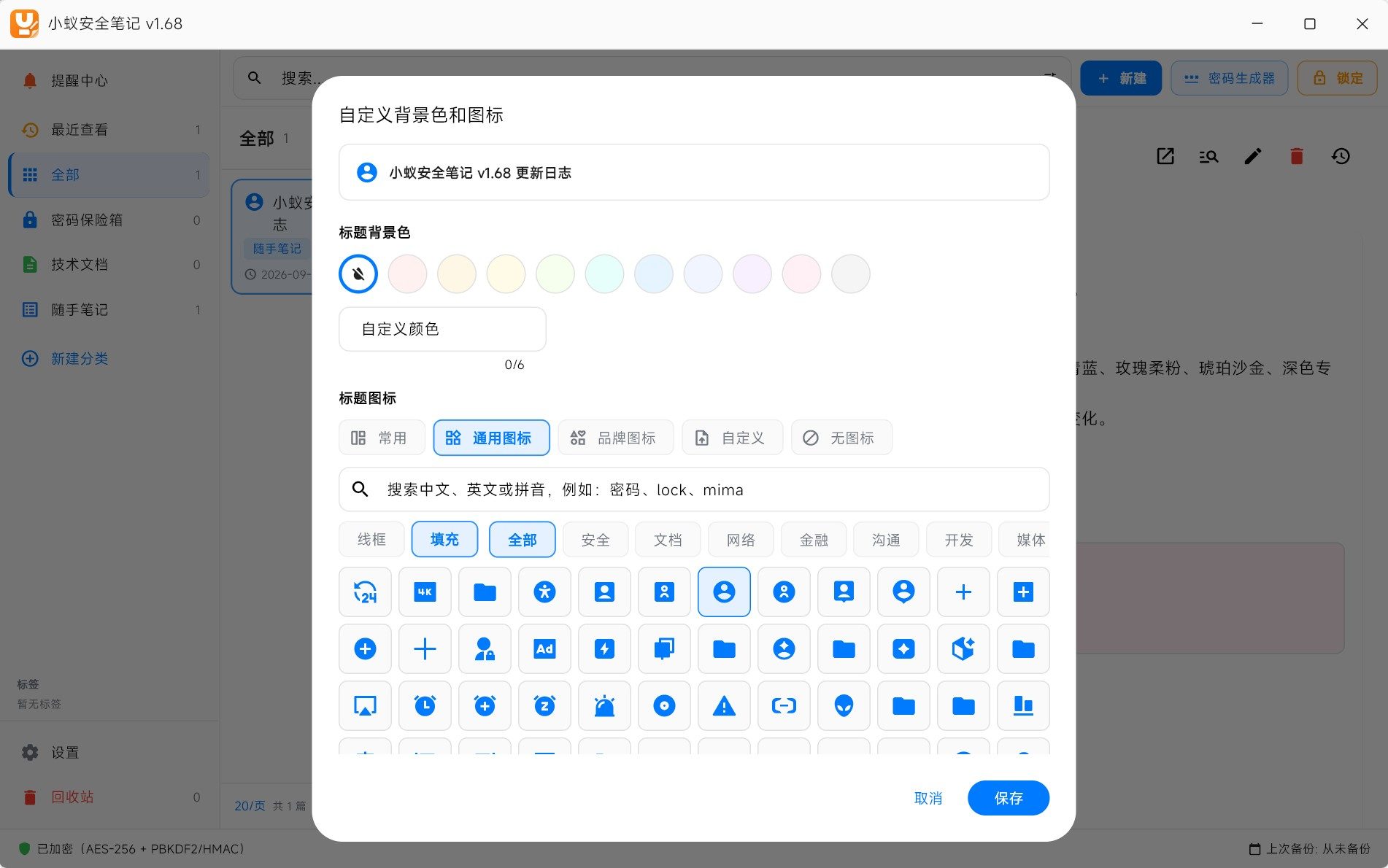Screen dimensions: 1388x868
Task: Pick the sparkle star in square icon
Action: tap(903, 648)
